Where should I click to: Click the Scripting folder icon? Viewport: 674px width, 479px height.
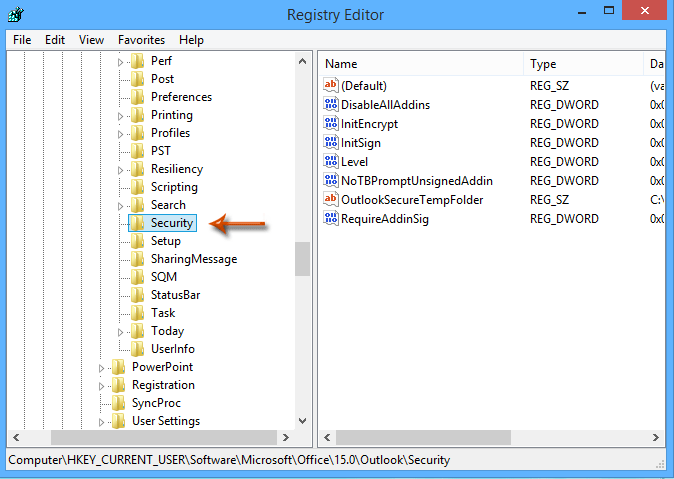[x=138, y=187]
